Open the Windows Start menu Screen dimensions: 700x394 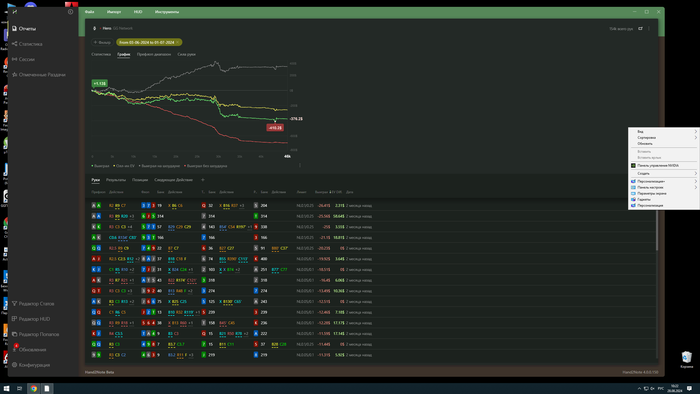pos(6,389)
